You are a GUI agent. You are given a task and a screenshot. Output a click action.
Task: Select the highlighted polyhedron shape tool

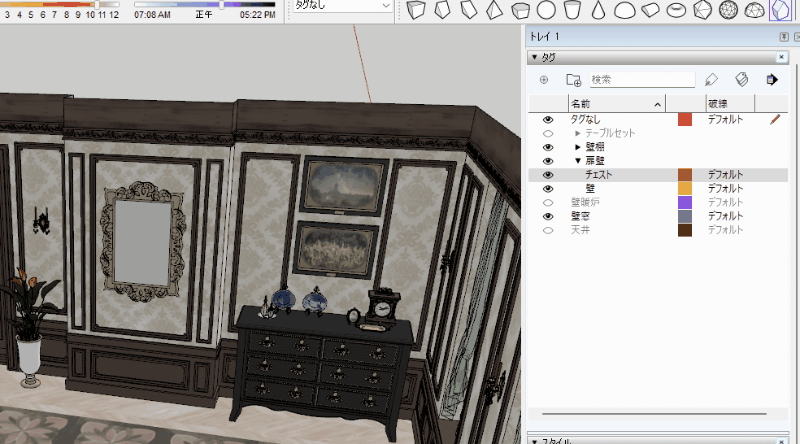(x=780, y=10)
